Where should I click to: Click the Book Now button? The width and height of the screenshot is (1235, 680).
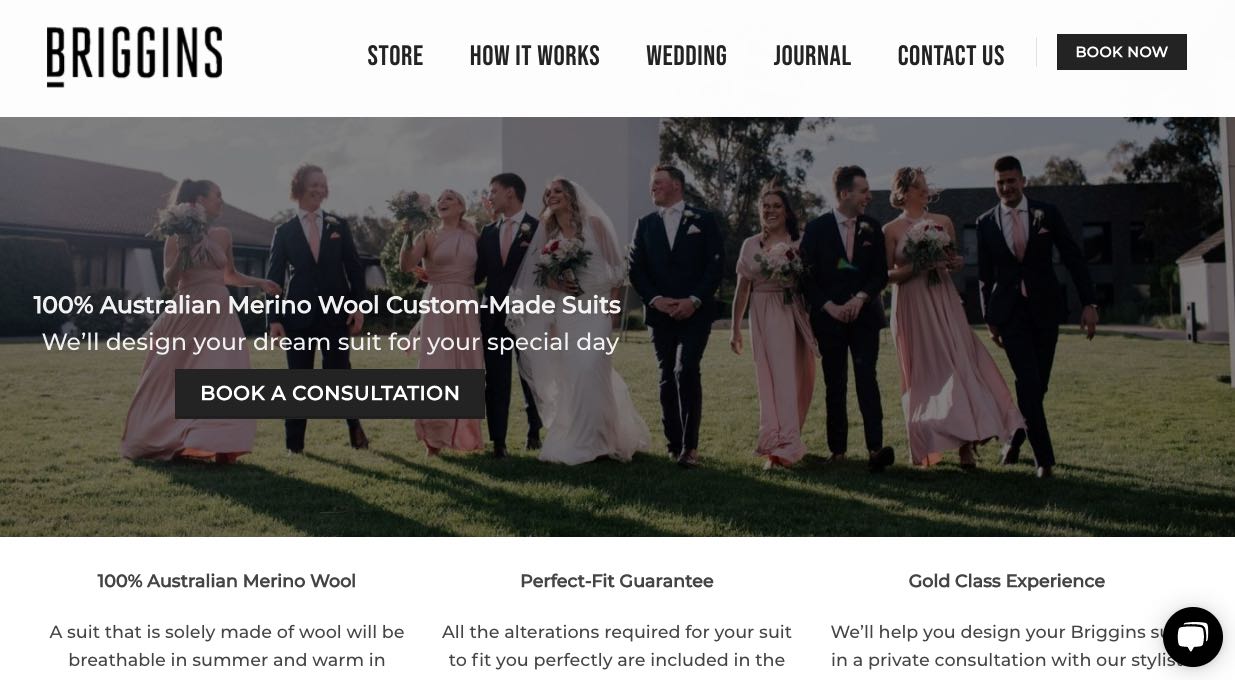click(1122, 52)
